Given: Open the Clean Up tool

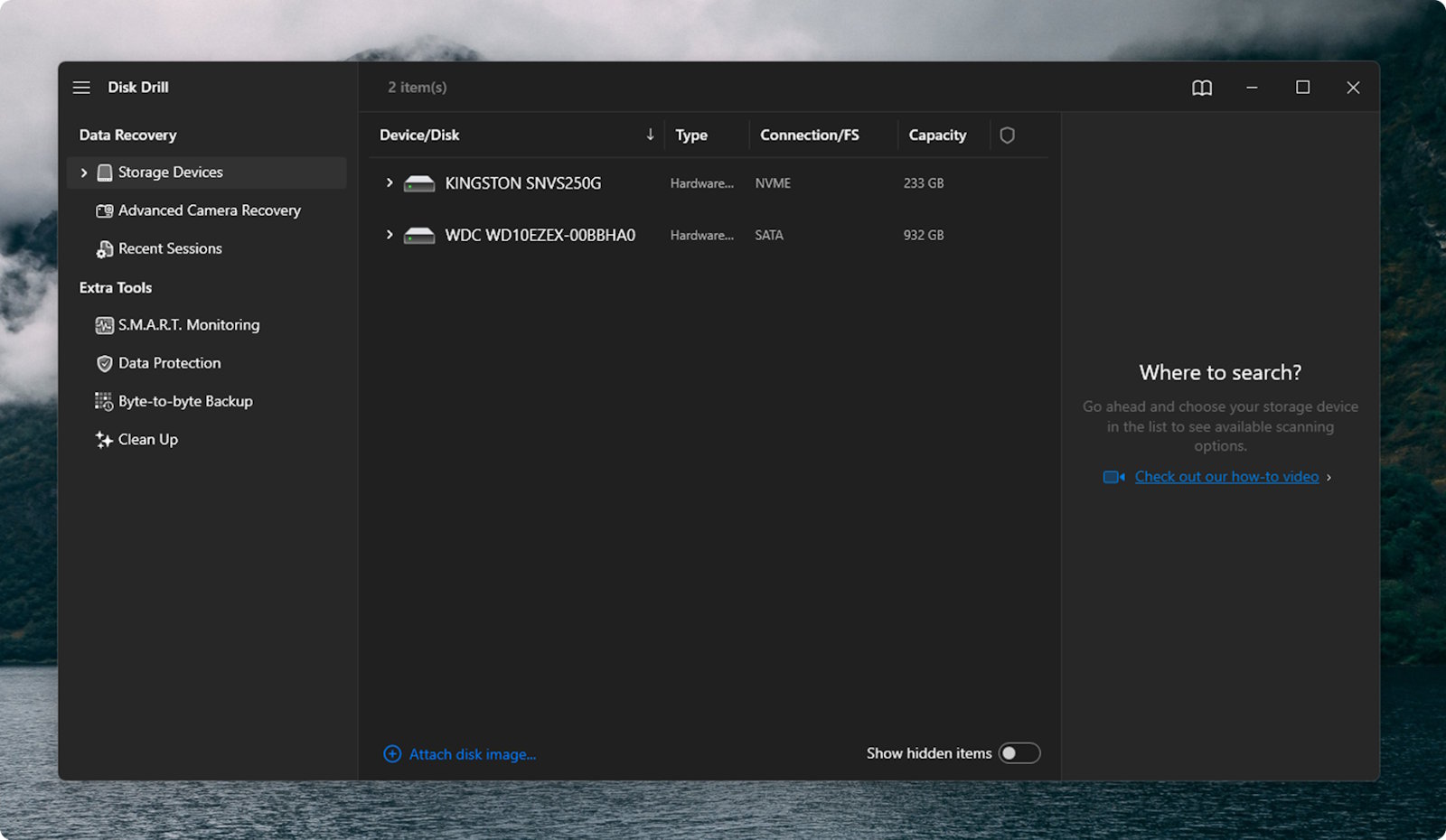Looking at the screenshot, I should 147,440.
